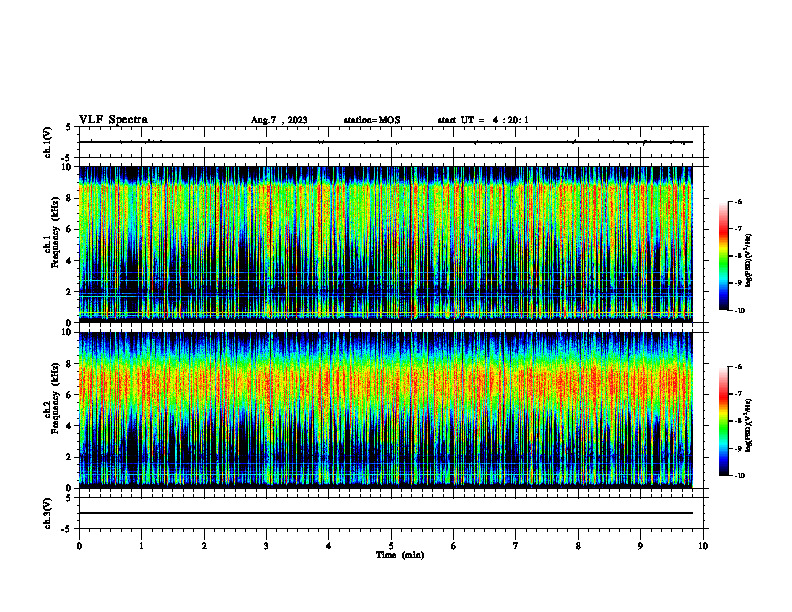792x612 pixels.
Task: Click the 'ch.1(V)' axis label
Action: [x=48, y=142]
